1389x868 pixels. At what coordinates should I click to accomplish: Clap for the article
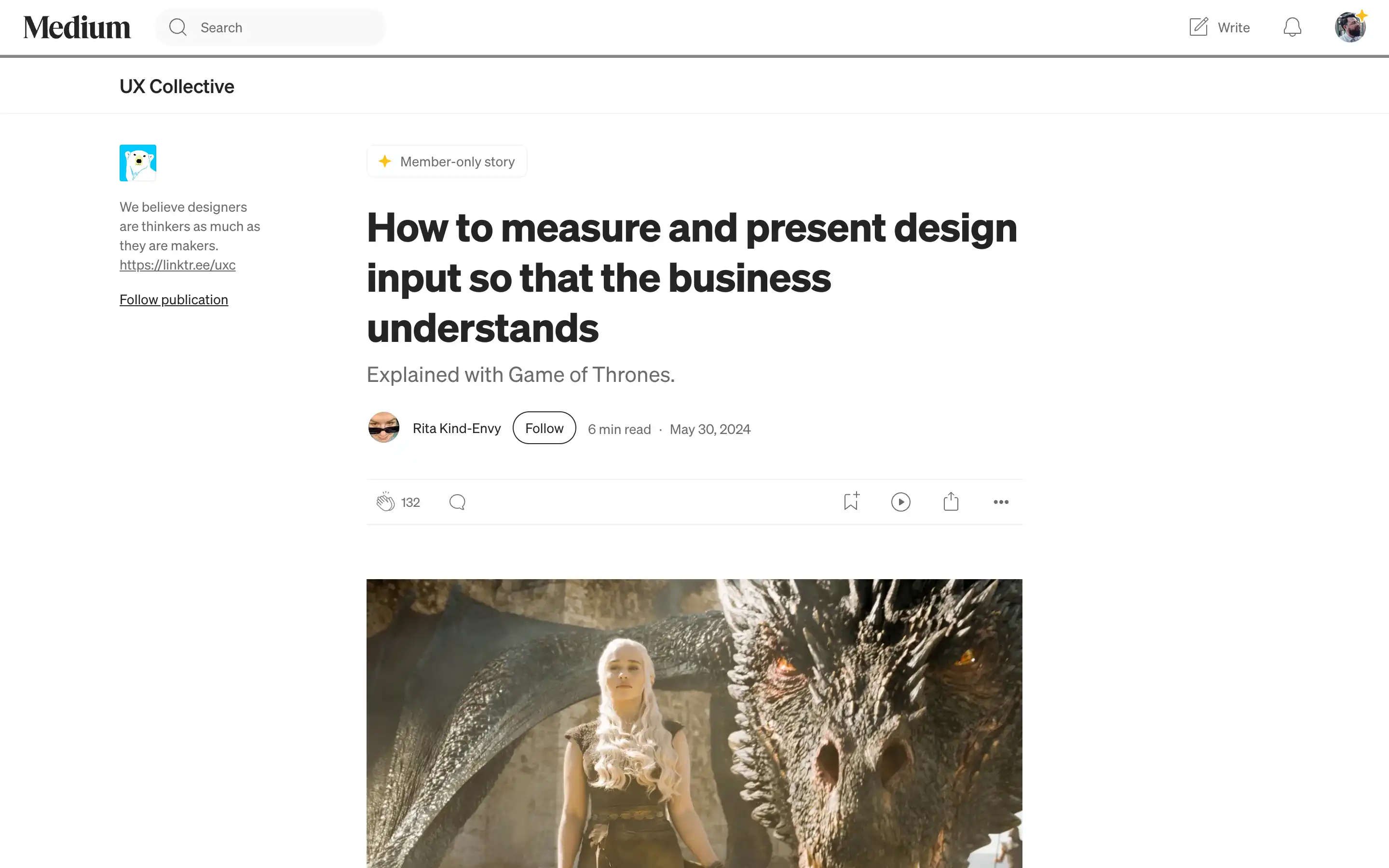(386, 502)
